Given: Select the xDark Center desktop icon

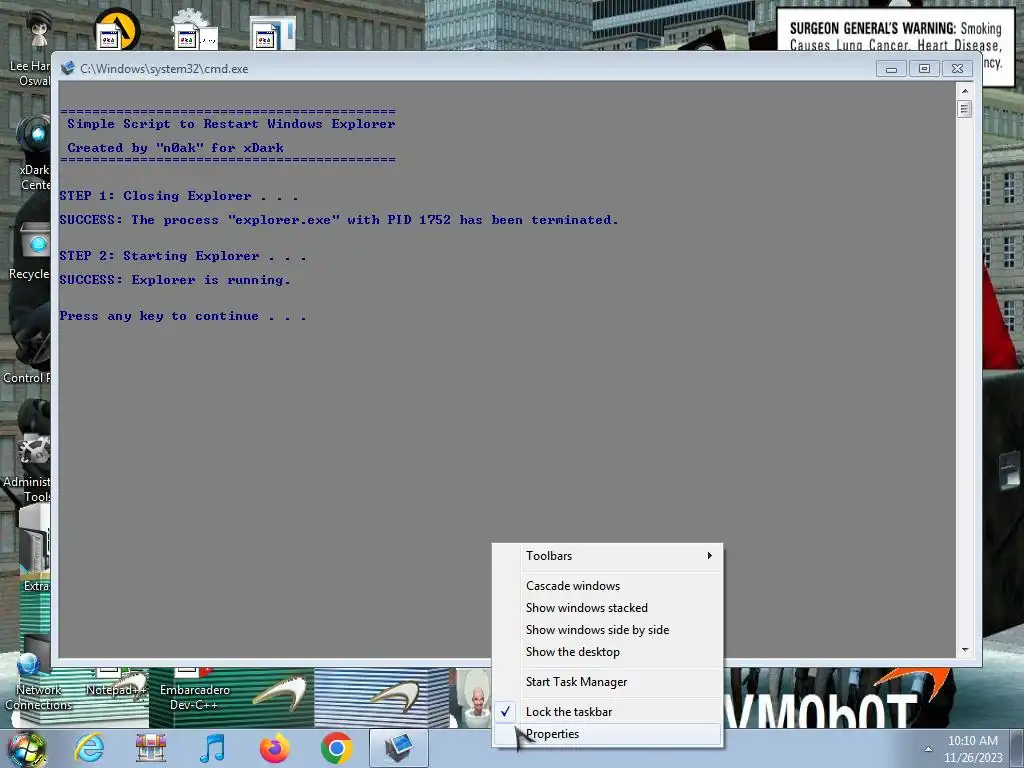Looking at the screenshot, I should pos(33,153).
